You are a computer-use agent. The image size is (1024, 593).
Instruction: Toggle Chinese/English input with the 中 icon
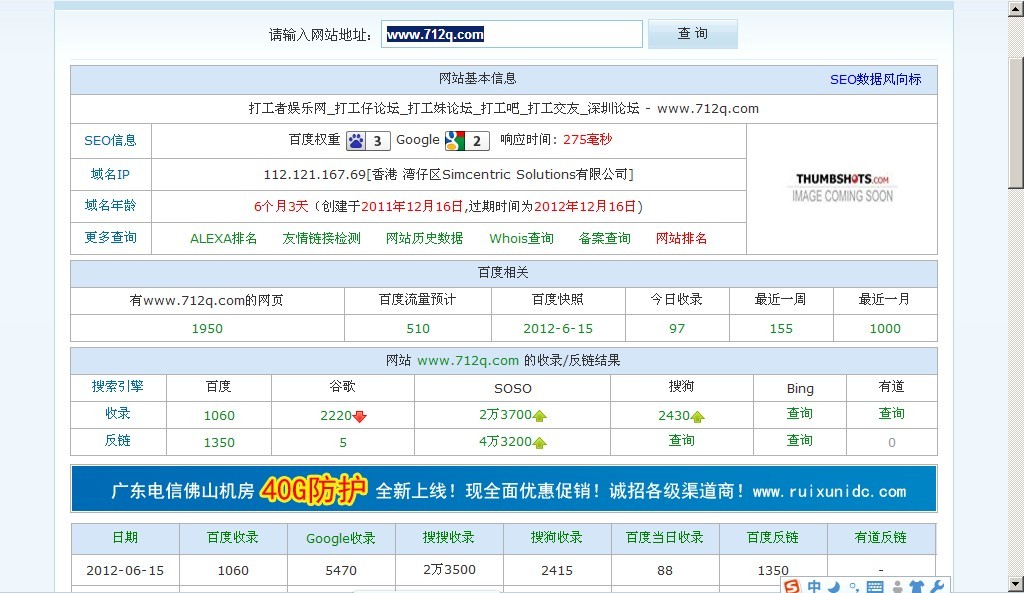point(813,585)
